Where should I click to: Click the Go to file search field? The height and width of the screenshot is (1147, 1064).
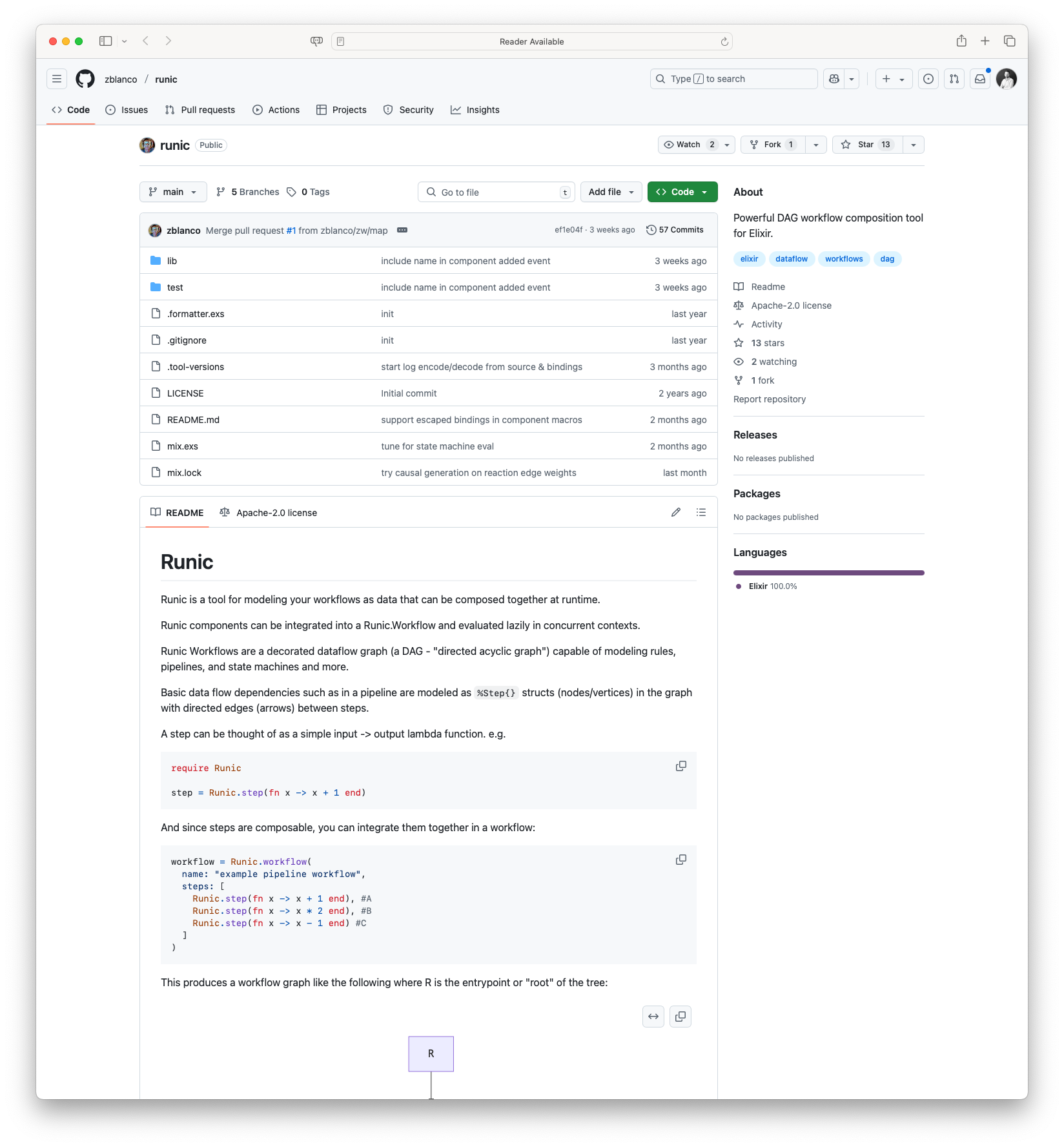click(x=496, y=192)
